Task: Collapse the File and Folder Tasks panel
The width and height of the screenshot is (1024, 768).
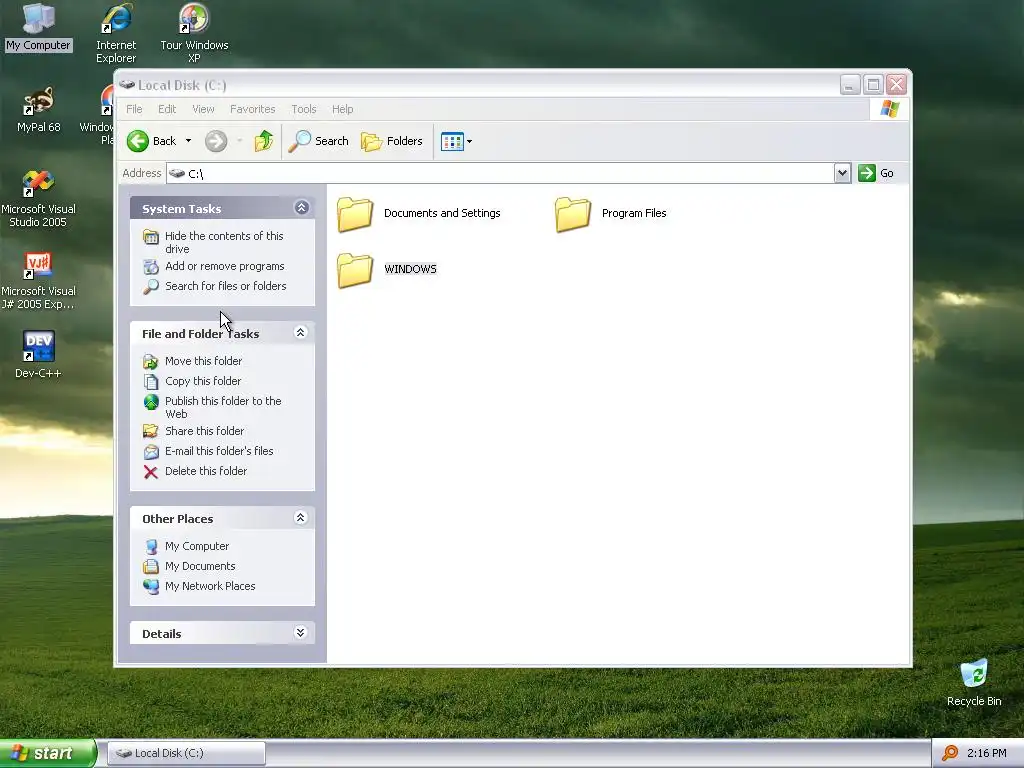Action: click(300, 333)
